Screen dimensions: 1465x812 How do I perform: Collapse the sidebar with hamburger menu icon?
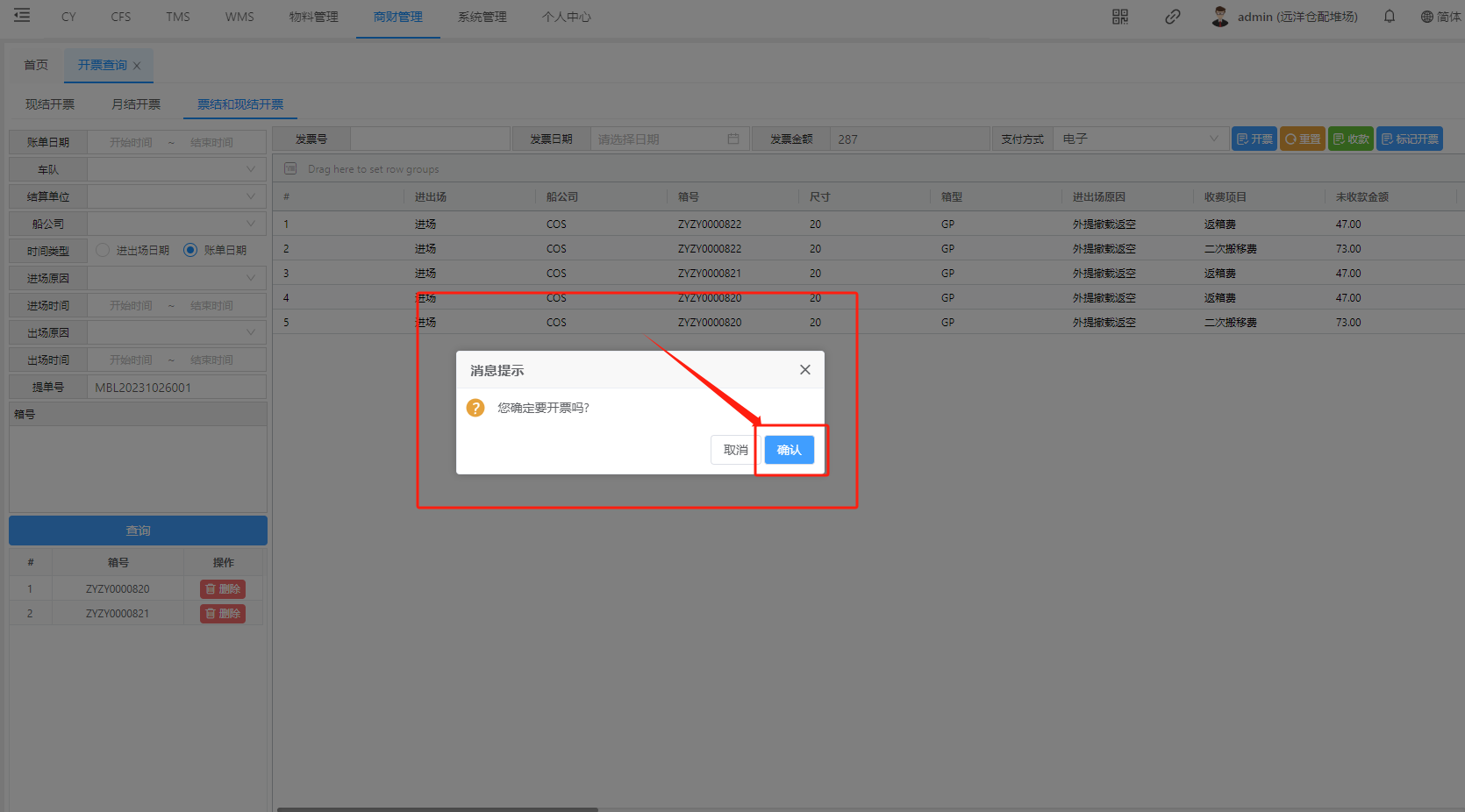point(22,16)
